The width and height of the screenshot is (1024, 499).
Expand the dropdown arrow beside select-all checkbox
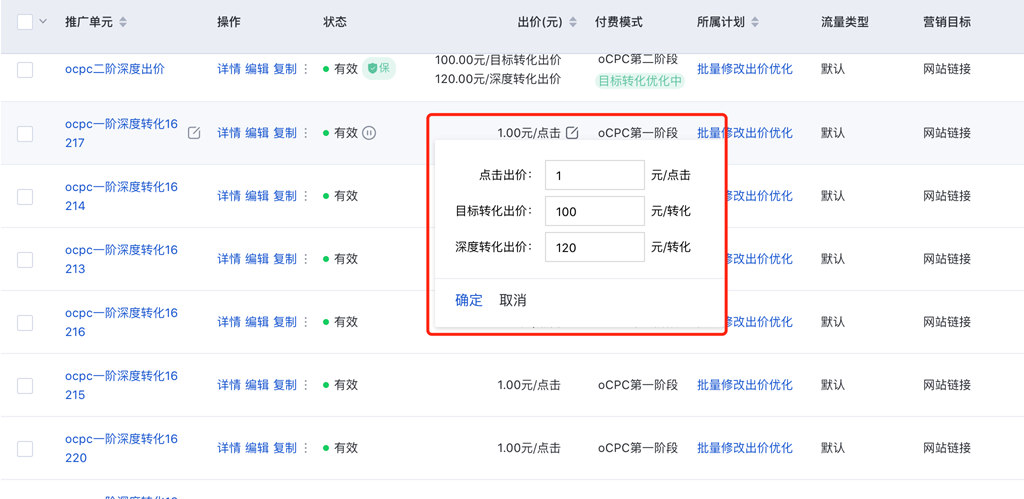43,22
